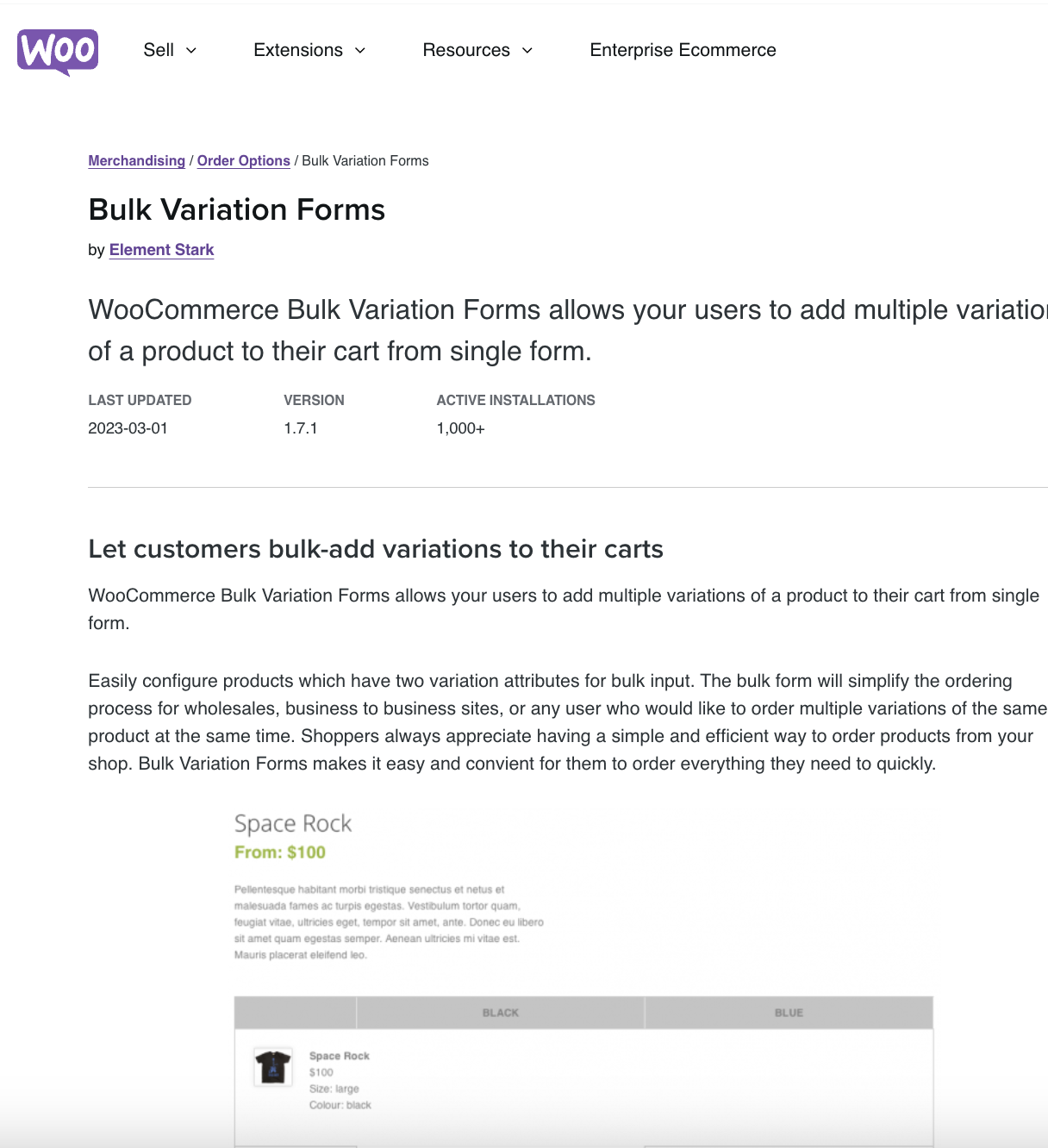This screenshot has height=1148, width=1048.
Task: Select the BLACK column header in the preview
Action: coord(500,1013)
